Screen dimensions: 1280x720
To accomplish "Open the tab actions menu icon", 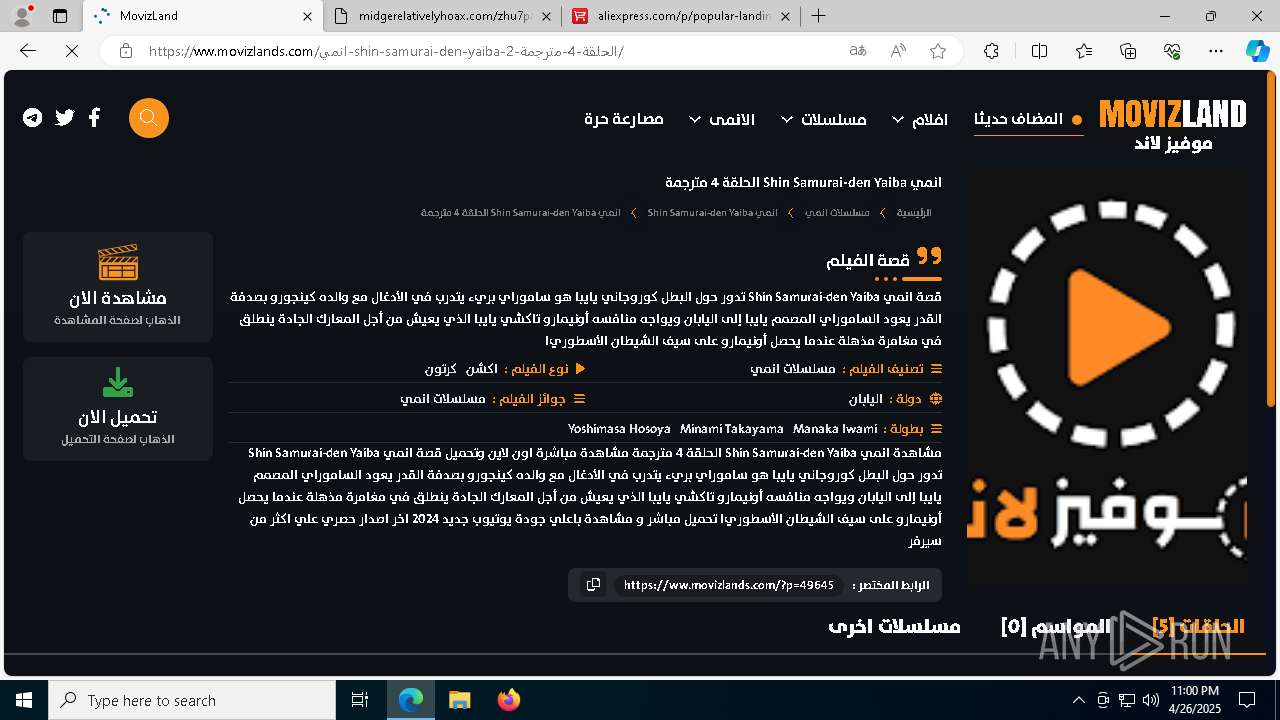I will pos(60,16).
